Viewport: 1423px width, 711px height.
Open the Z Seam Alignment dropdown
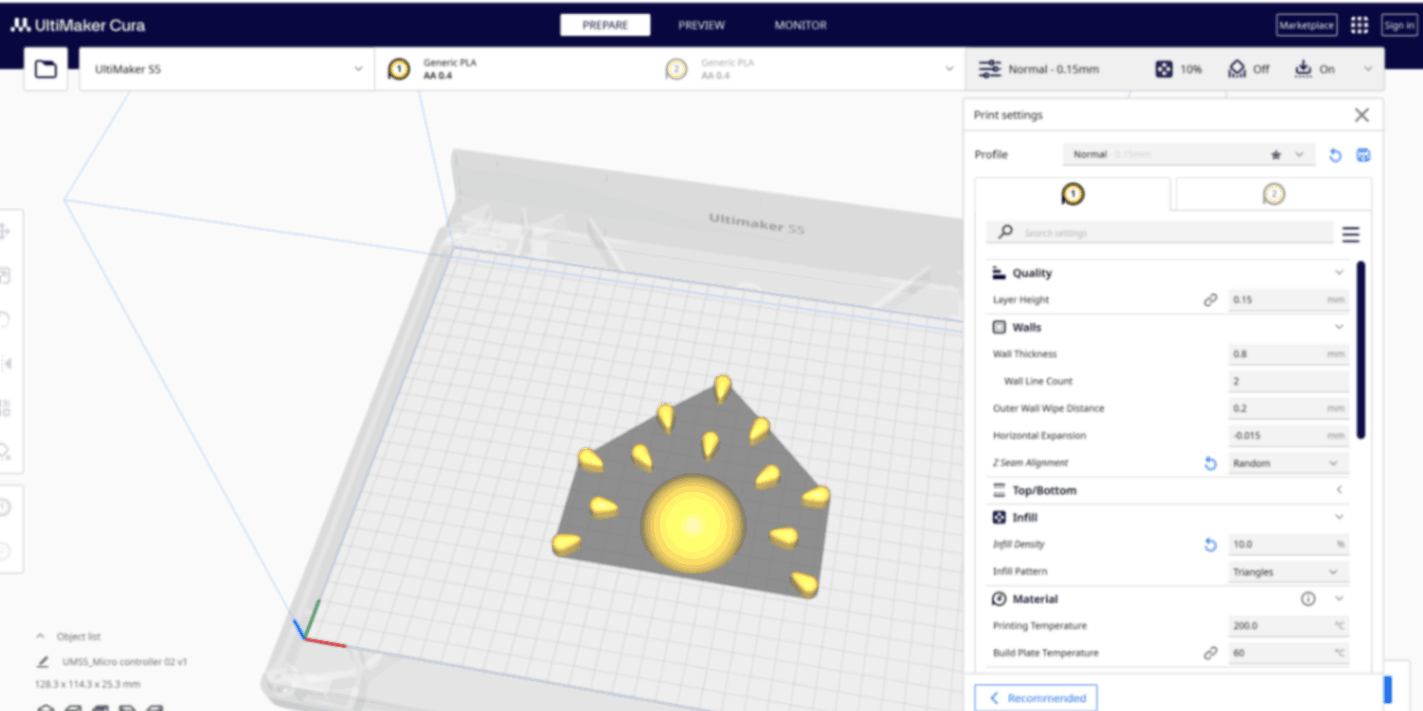[1288, 464]
